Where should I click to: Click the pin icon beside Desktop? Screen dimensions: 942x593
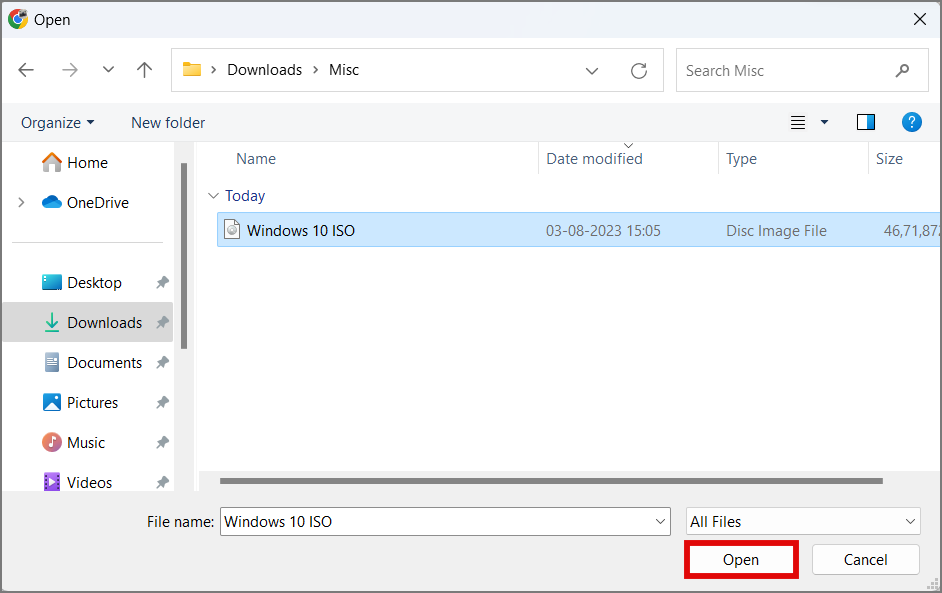pos(162,282)
